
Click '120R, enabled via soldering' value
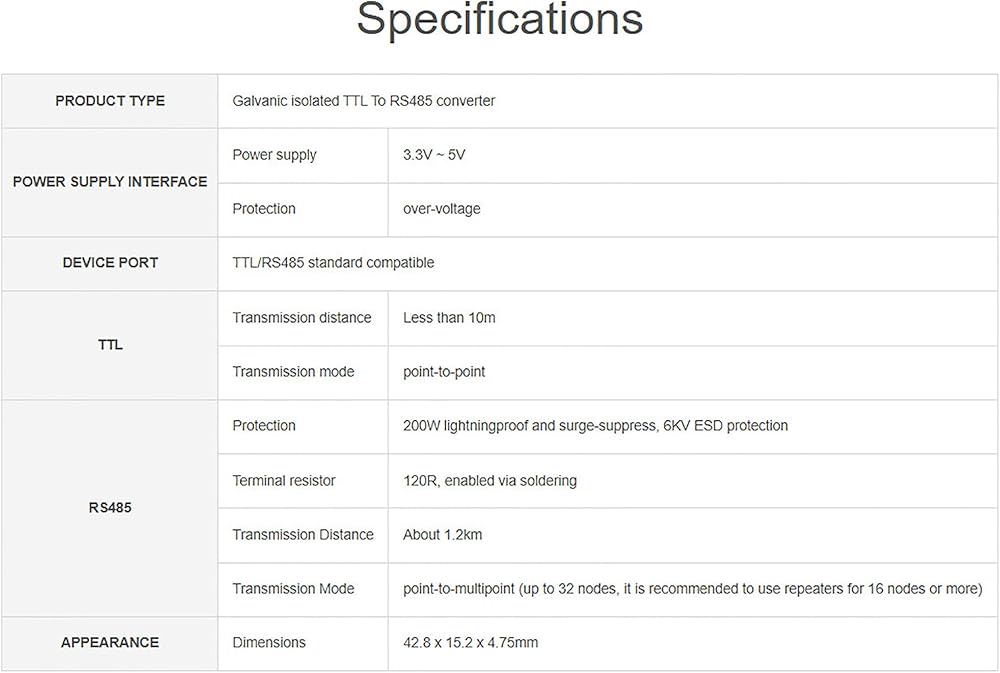[490, 481]
